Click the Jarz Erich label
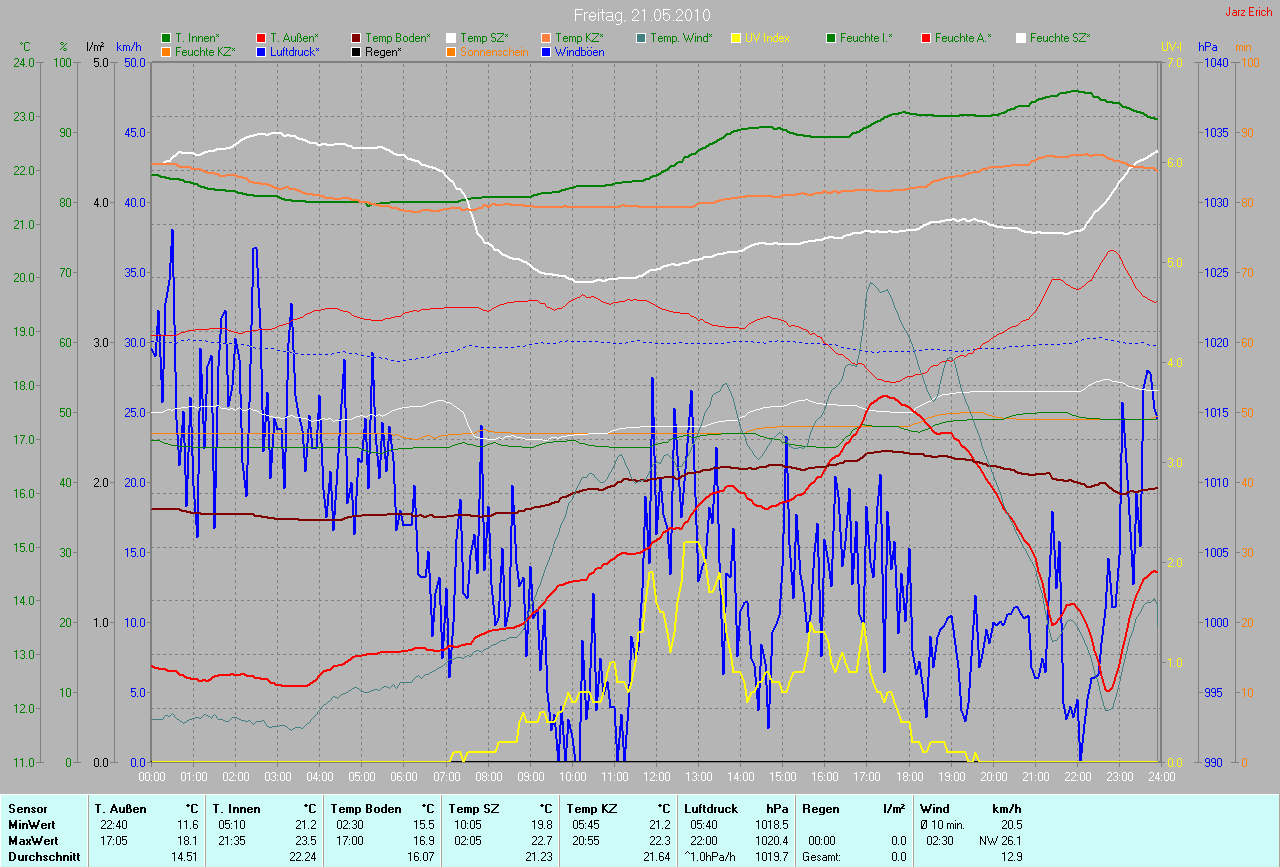The height and width of the screenshot is (867, 1280). (1248, 13)
